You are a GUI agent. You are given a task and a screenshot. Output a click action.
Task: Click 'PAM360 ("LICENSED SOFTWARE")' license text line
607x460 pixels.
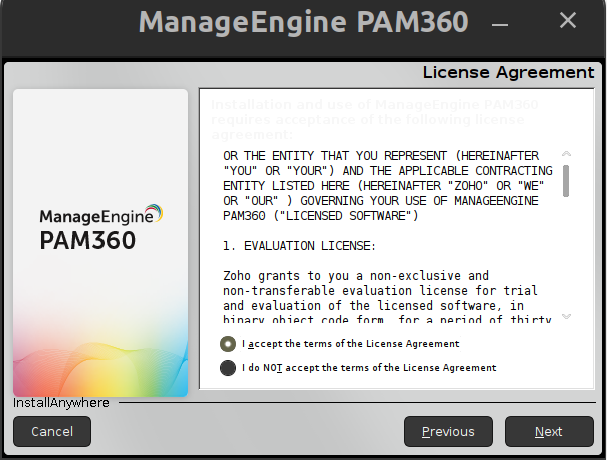click(x=321, y=216)
